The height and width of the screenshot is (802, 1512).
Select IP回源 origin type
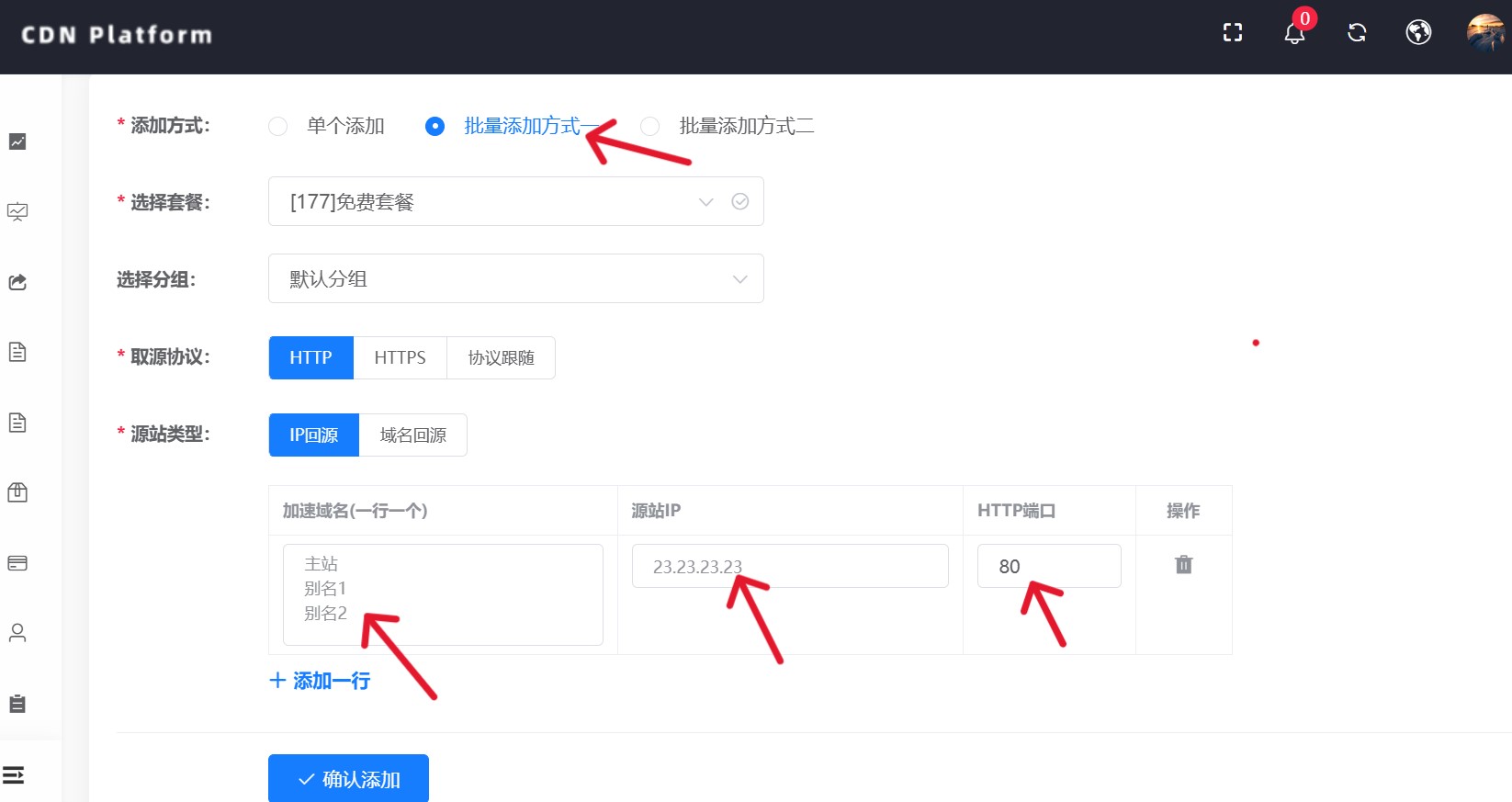[314, 435]
